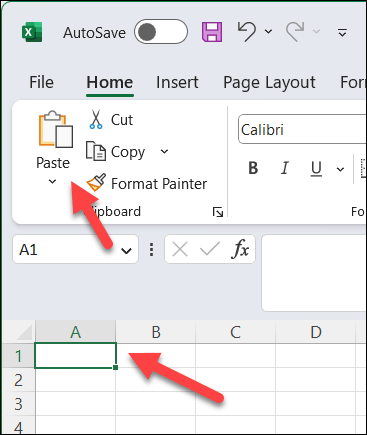The width and height of the screenshot is (367, 435).
Task: Select row 1 header
Action: click(19, 356)
